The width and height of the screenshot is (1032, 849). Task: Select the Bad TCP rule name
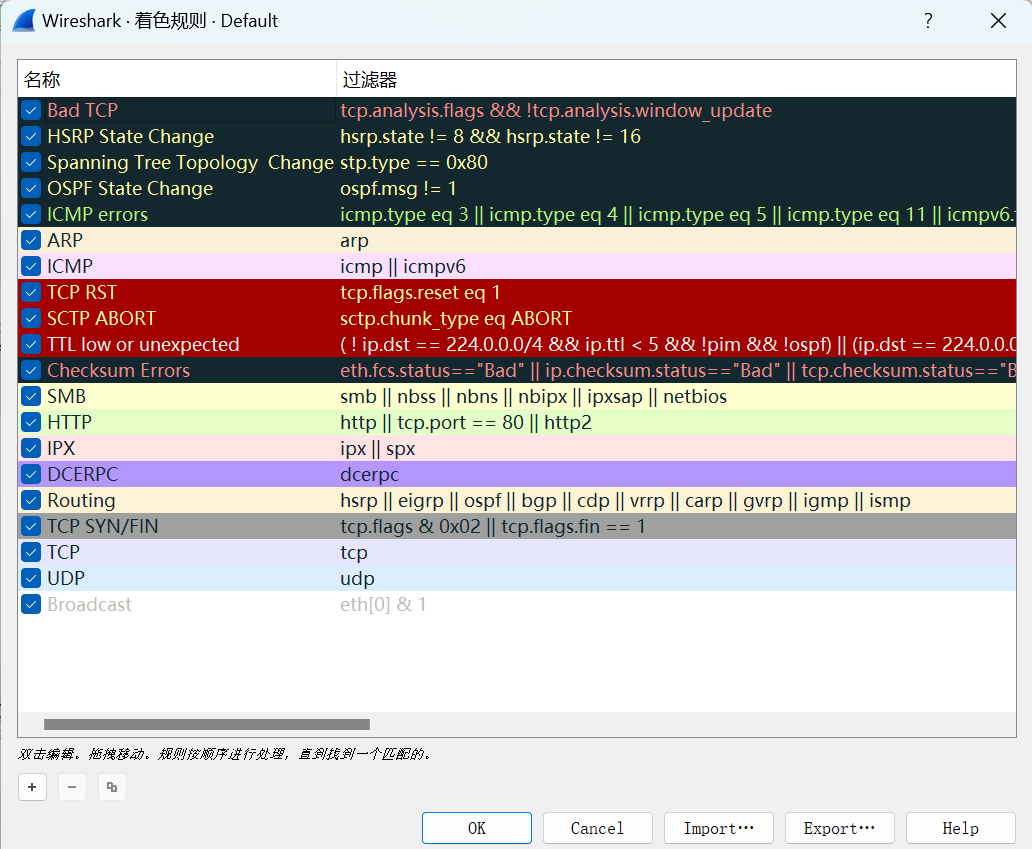pyautogui.click(x=82, y=110)
